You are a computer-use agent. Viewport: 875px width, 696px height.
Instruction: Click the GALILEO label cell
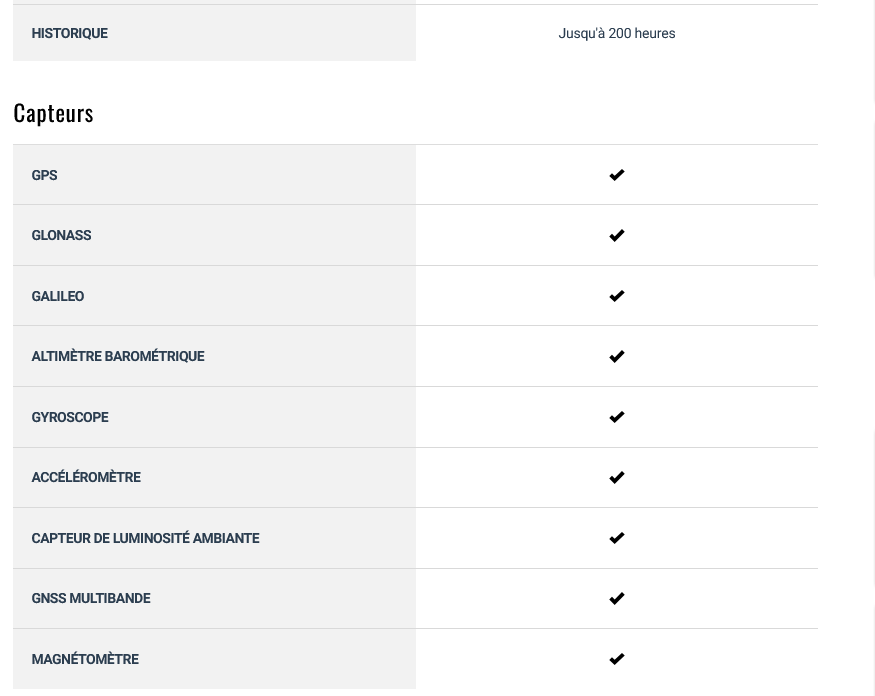[58, 296]
